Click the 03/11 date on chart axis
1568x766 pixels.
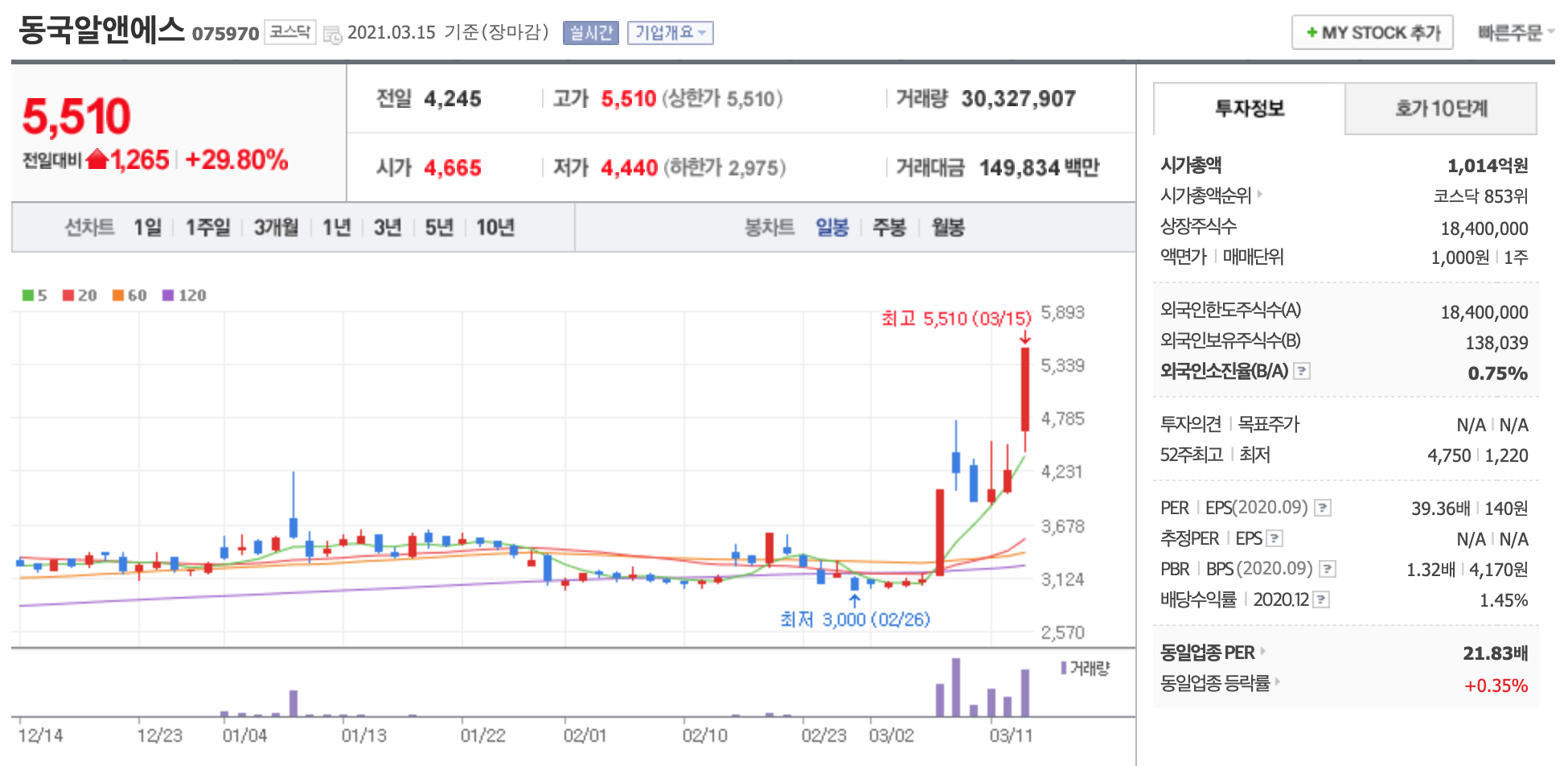coord(1011,735)
